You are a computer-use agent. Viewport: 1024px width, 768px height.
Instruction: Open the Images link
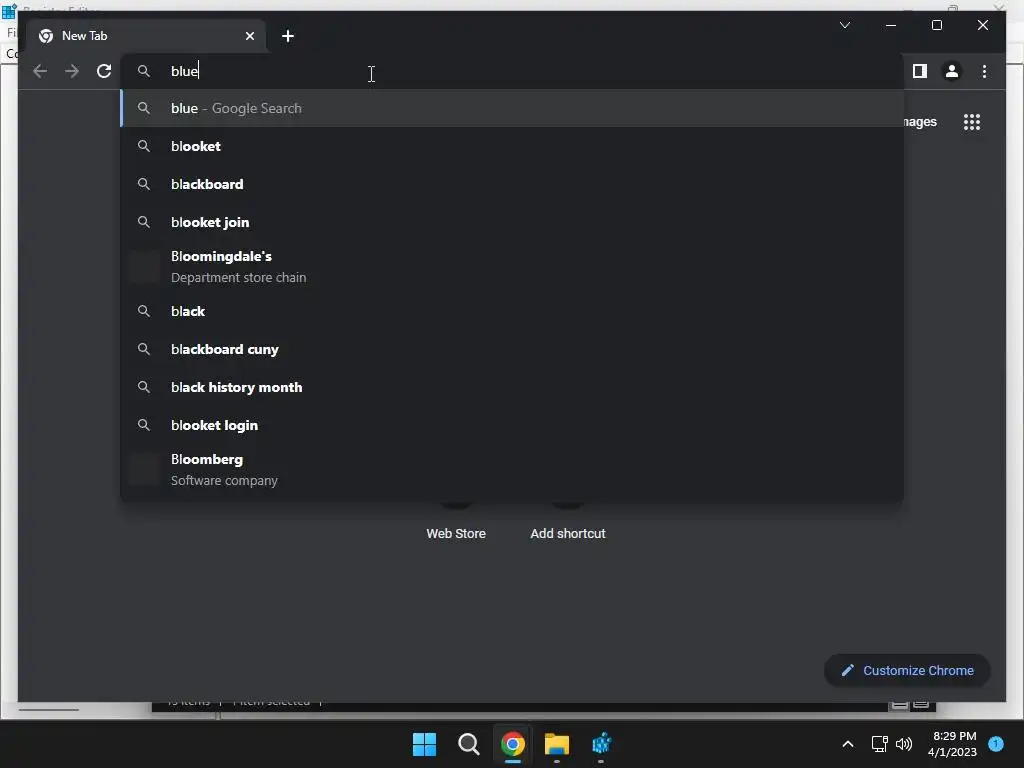tap(920, 122)
